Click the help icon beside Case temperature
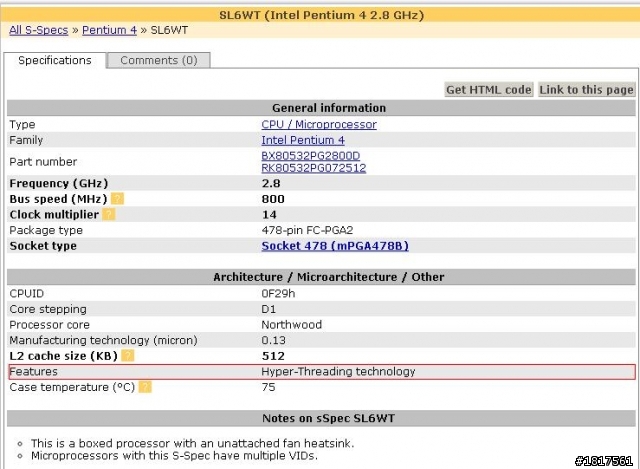The image size is (640, 469). [145, 387]
